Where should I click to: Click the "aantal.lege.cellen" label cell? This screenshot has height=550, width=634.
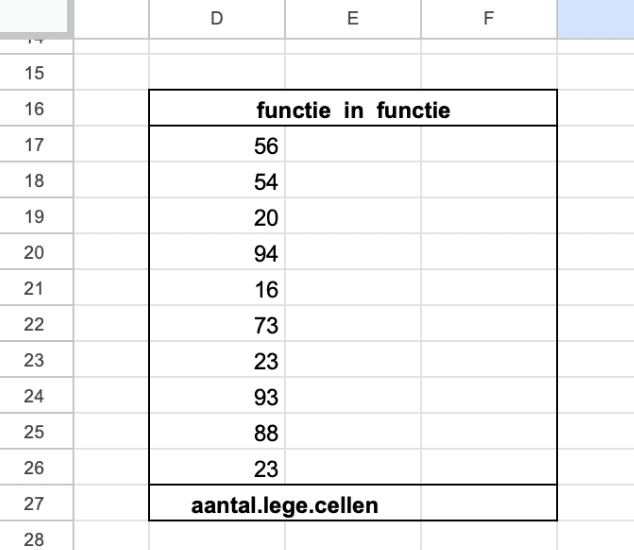pyautogui.click(x=284, y=504)
